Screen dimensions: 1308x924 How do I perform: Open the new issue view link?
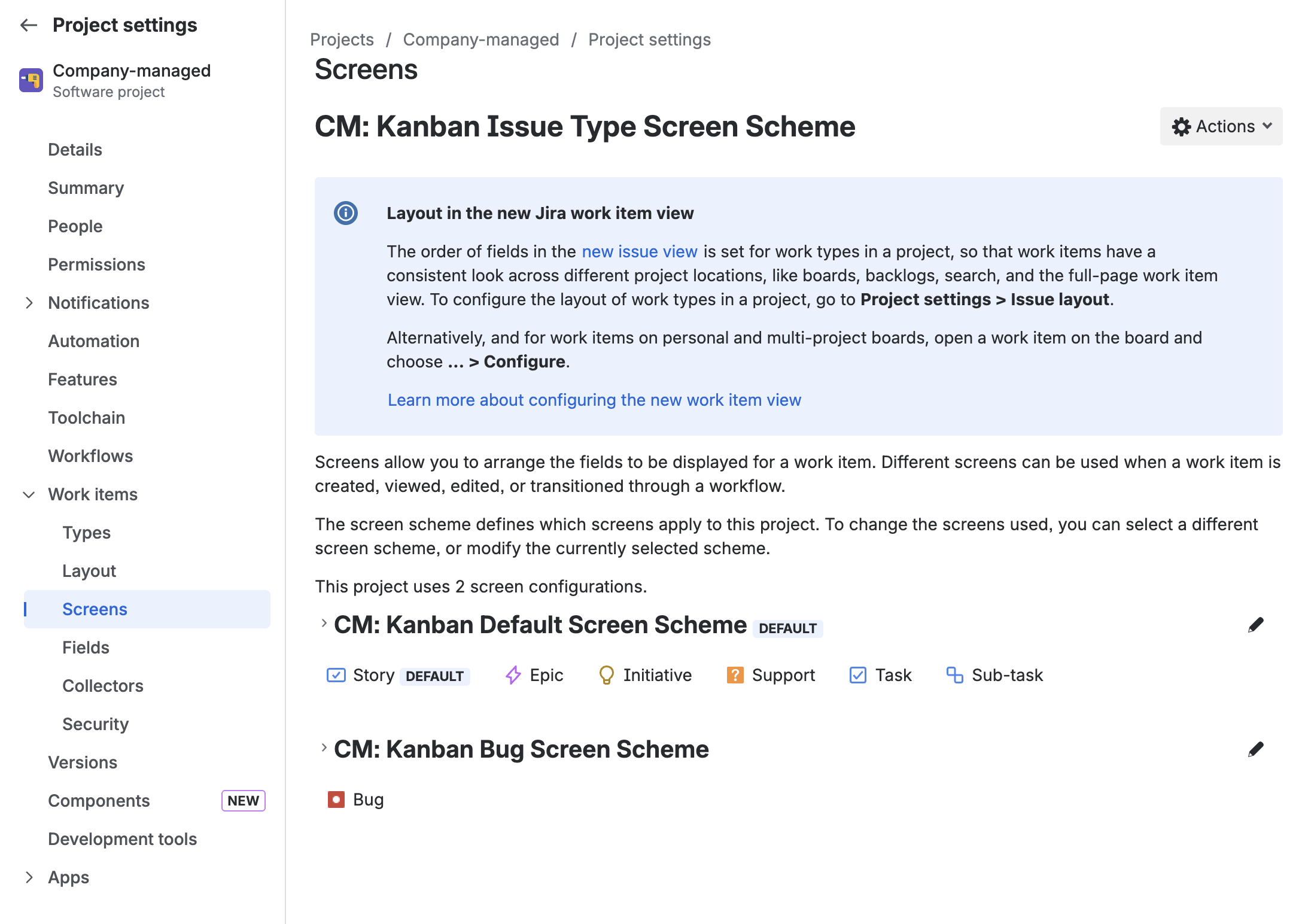tap(640, 251)
